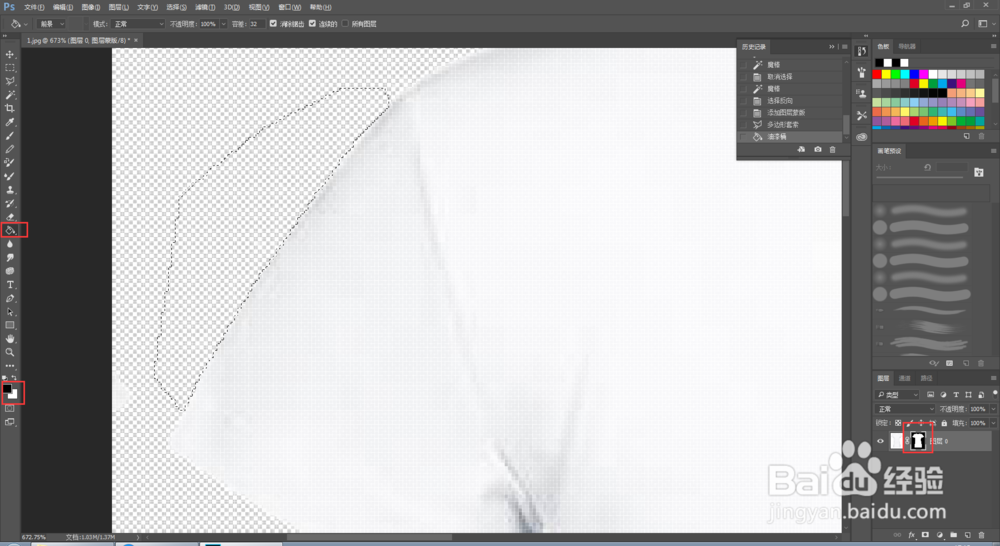The width and height of the screenshot is (1000, 546).
Task: Pick the red swatch in Swatches panel
Action: pos(877,75)
